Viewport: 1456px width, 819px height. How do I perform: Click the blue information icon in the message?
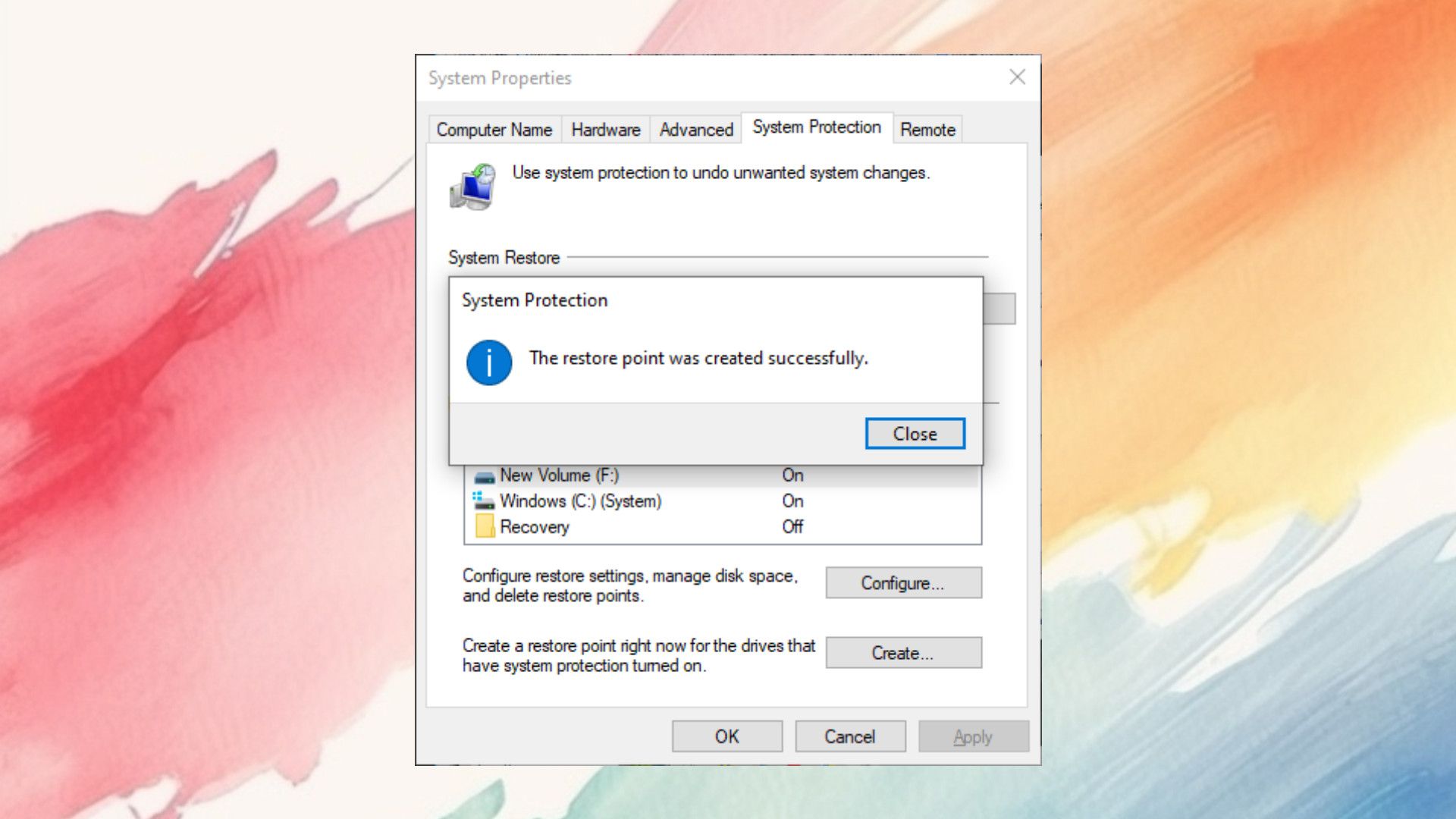pyautogui.click(x=489, y=362)
